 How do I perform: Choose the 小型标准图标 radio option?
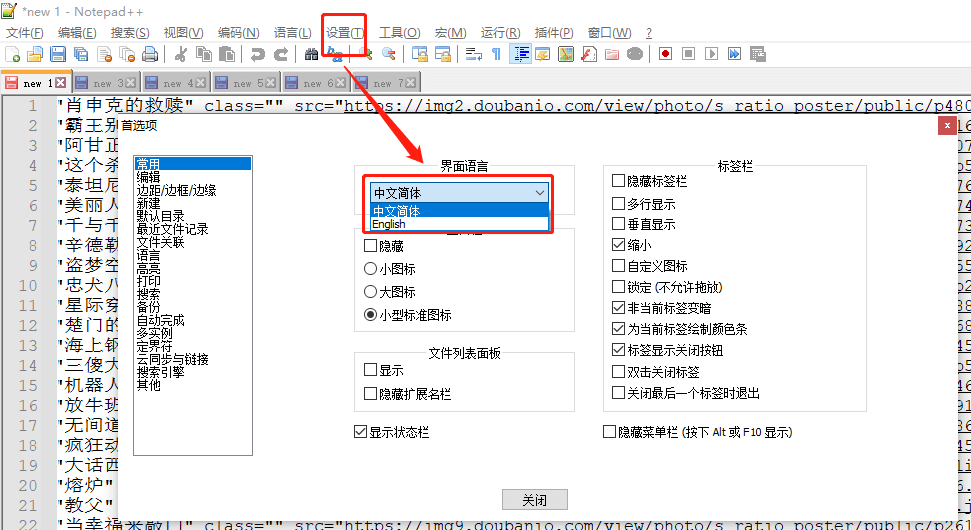[370, 315]
